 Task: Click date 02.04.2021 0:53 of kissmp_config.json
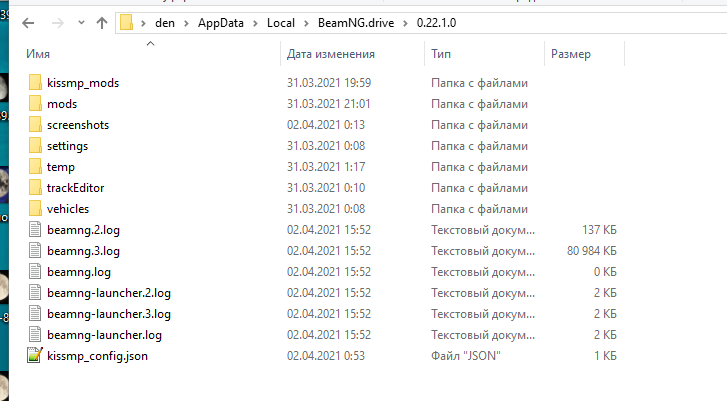pyautogui.click(x=326, y=356)
